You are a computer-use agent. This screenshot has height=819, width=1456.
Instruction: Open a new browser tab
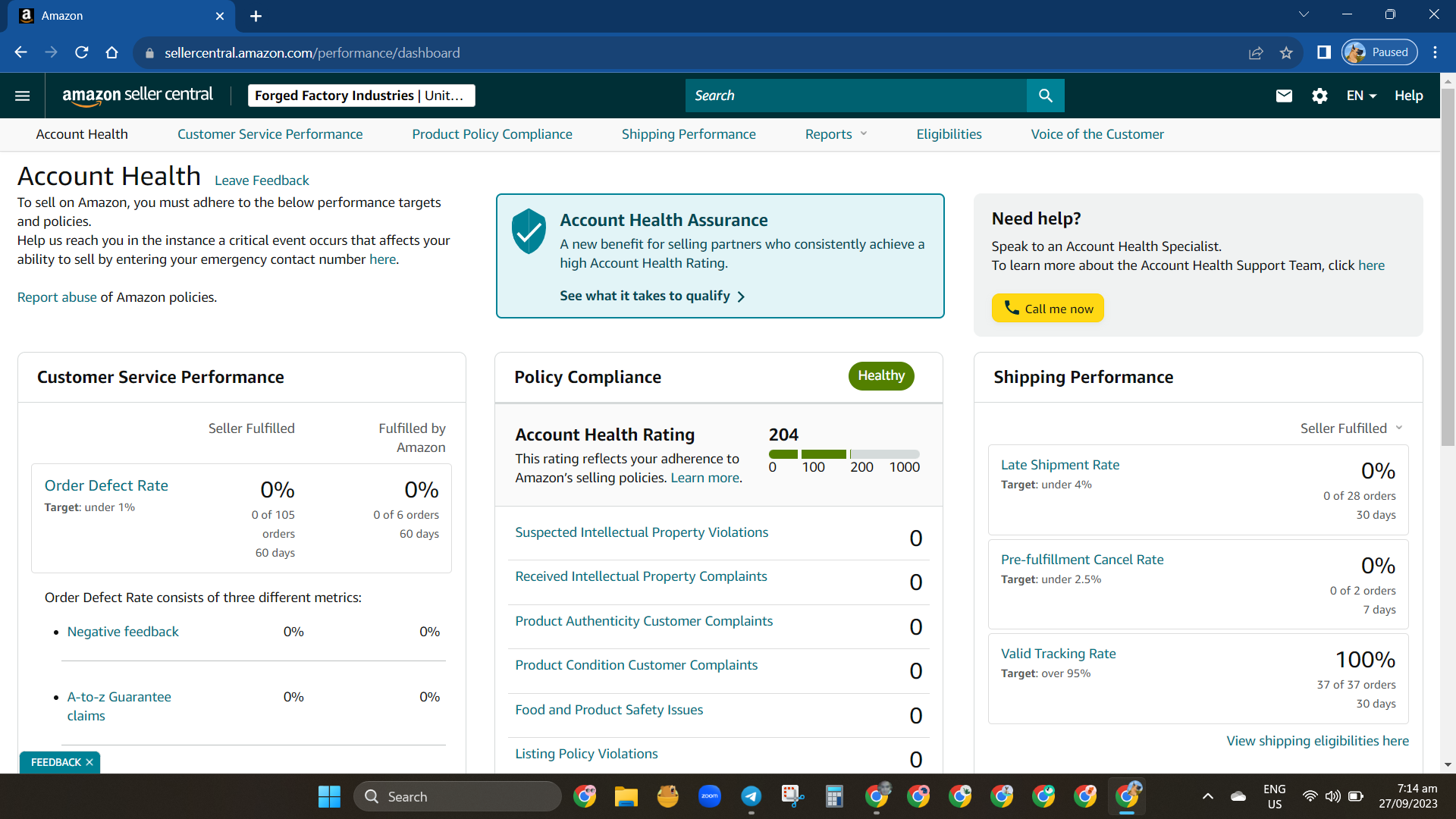(x=256, y=16)
